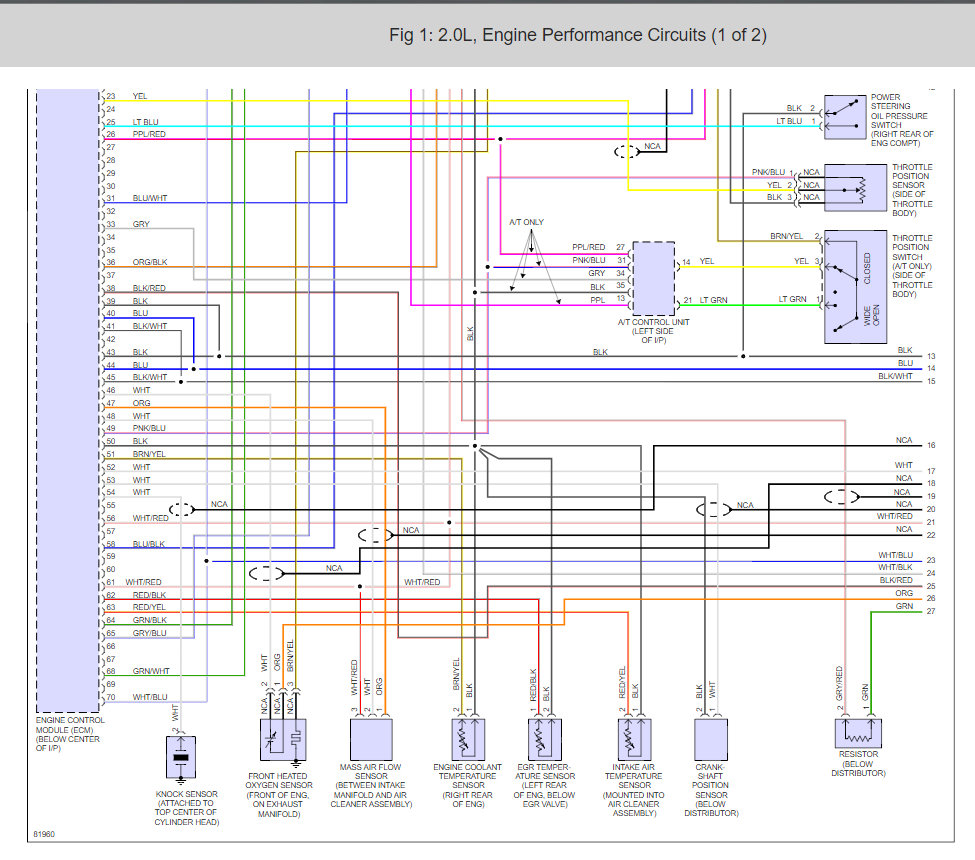Screen dimensions: 975x860
Task: Click the figure title 'Fig 1: 2.0L, Engine Performance Circuits'
Action: pos(578,35)
